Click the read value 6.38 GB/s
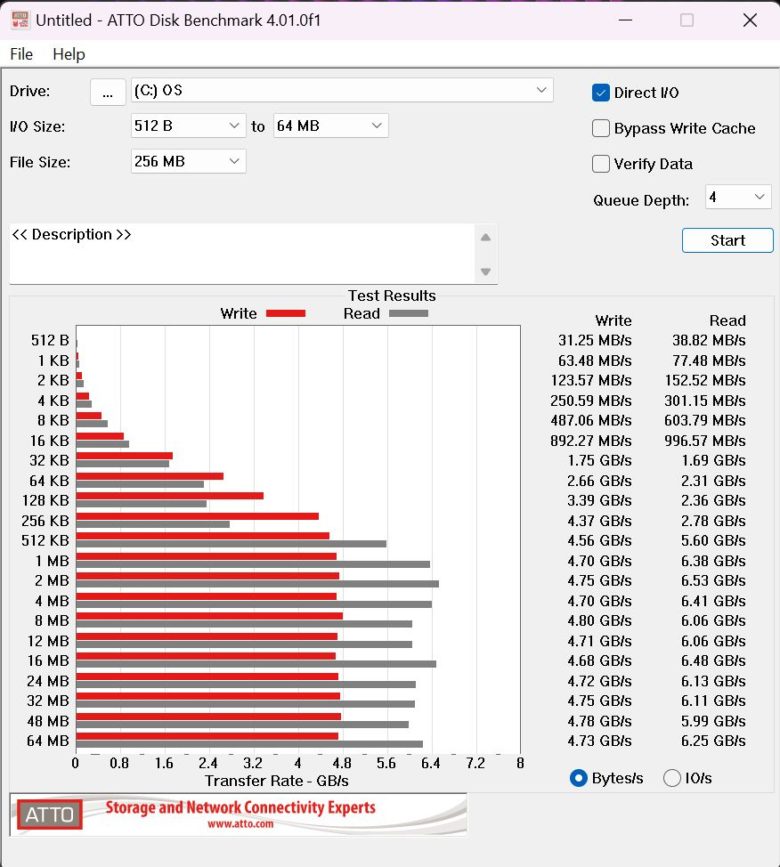This screenshot has width=780, height=867. (x=713, y=561)
